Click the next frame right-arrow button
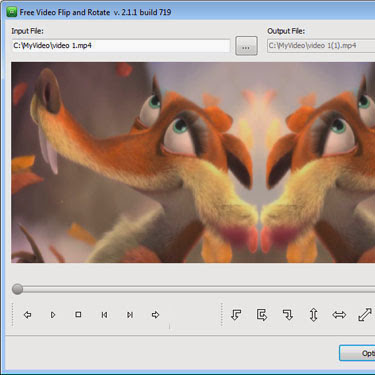Screen dimensions: 375x375 click(155, 315)
